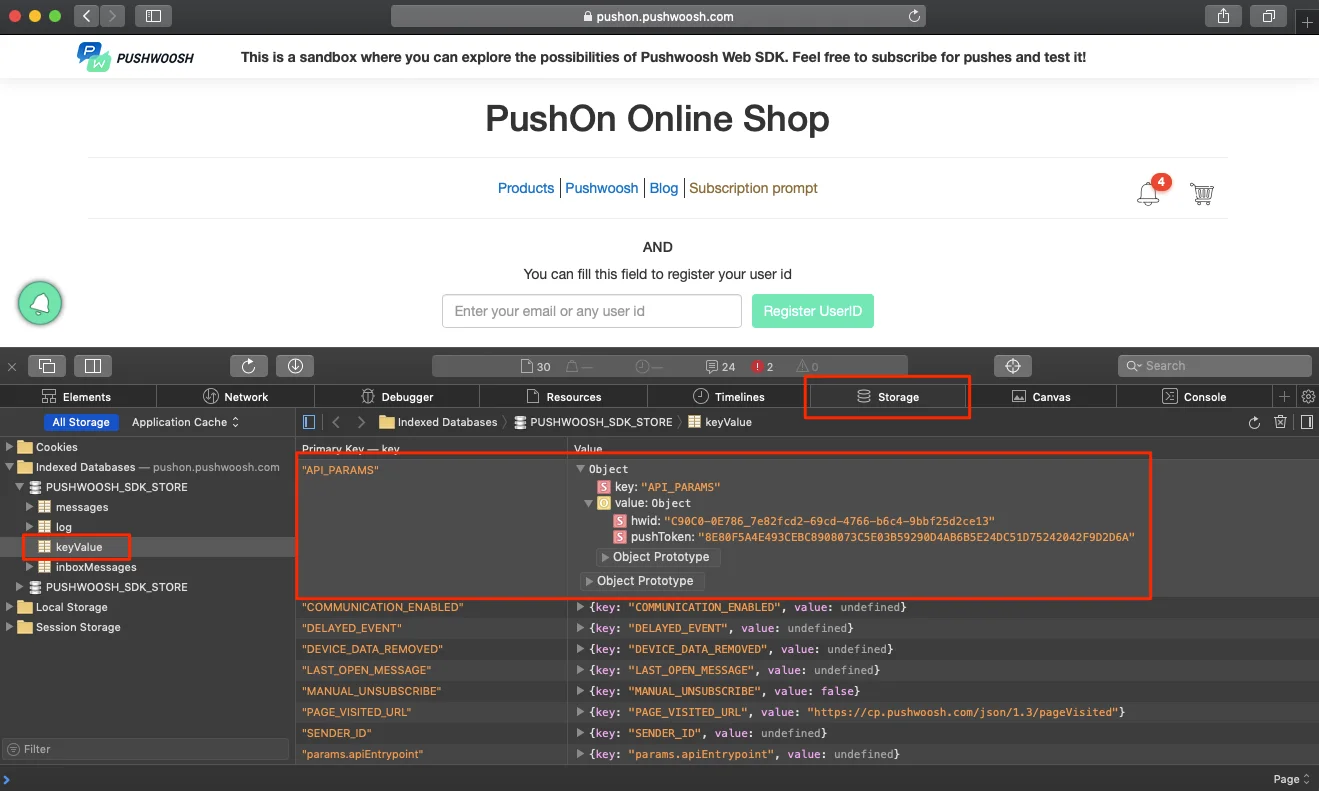Open the shopping cart icon
The image size is (1319, 791).
tap(1201, 193)
